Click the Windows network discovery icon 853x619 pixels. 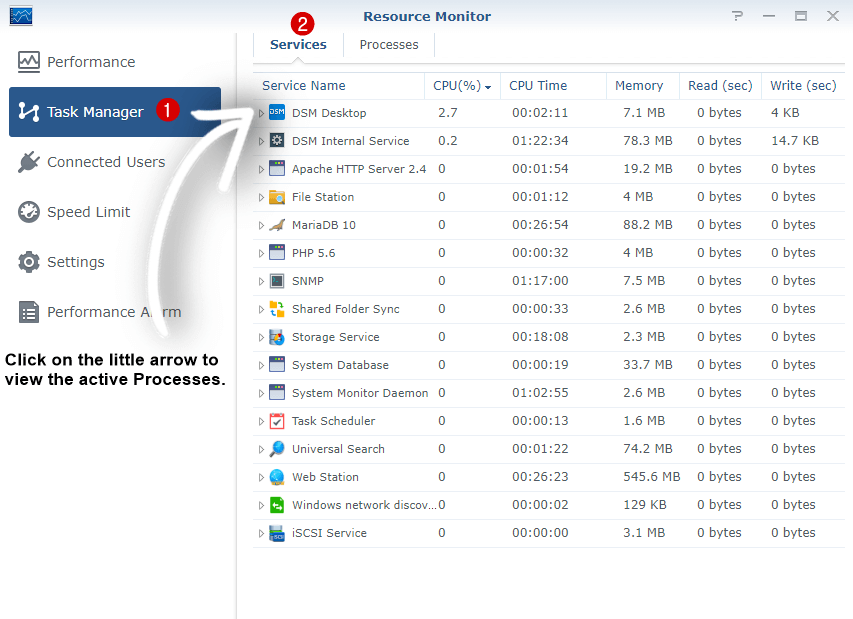click(x=277, y=505)
